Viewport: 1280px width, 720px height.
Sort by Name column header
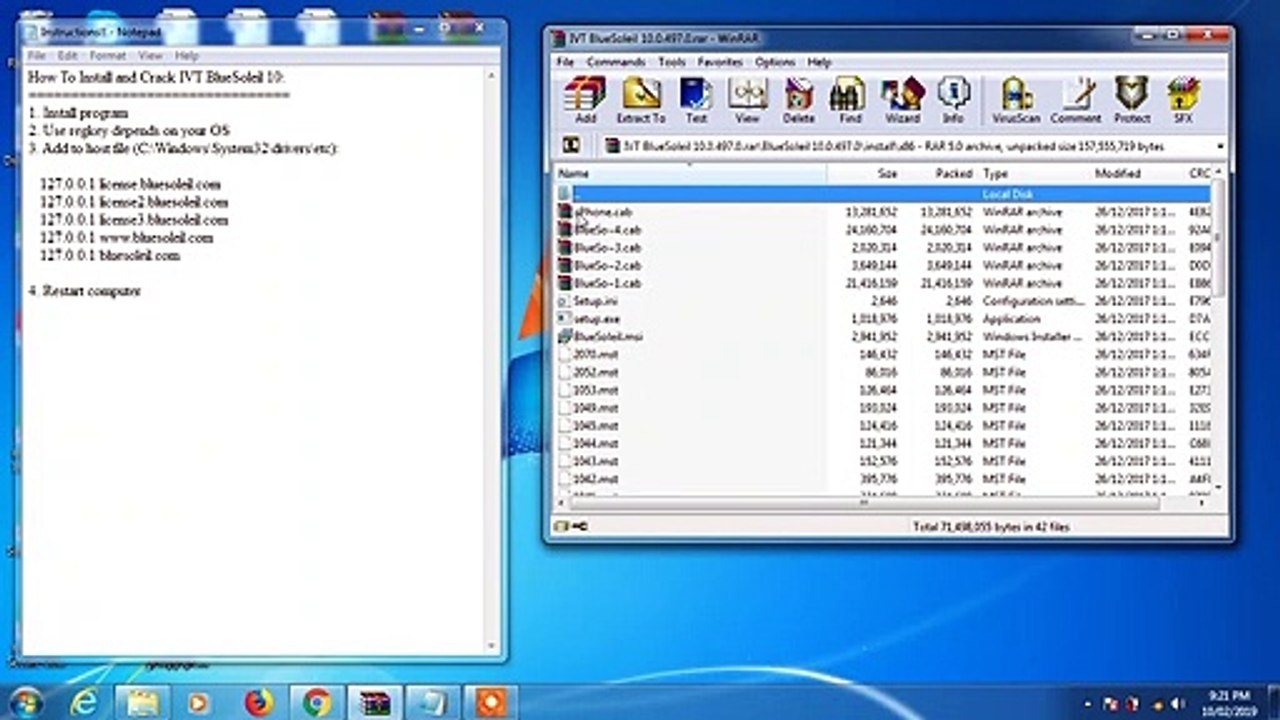691,173
